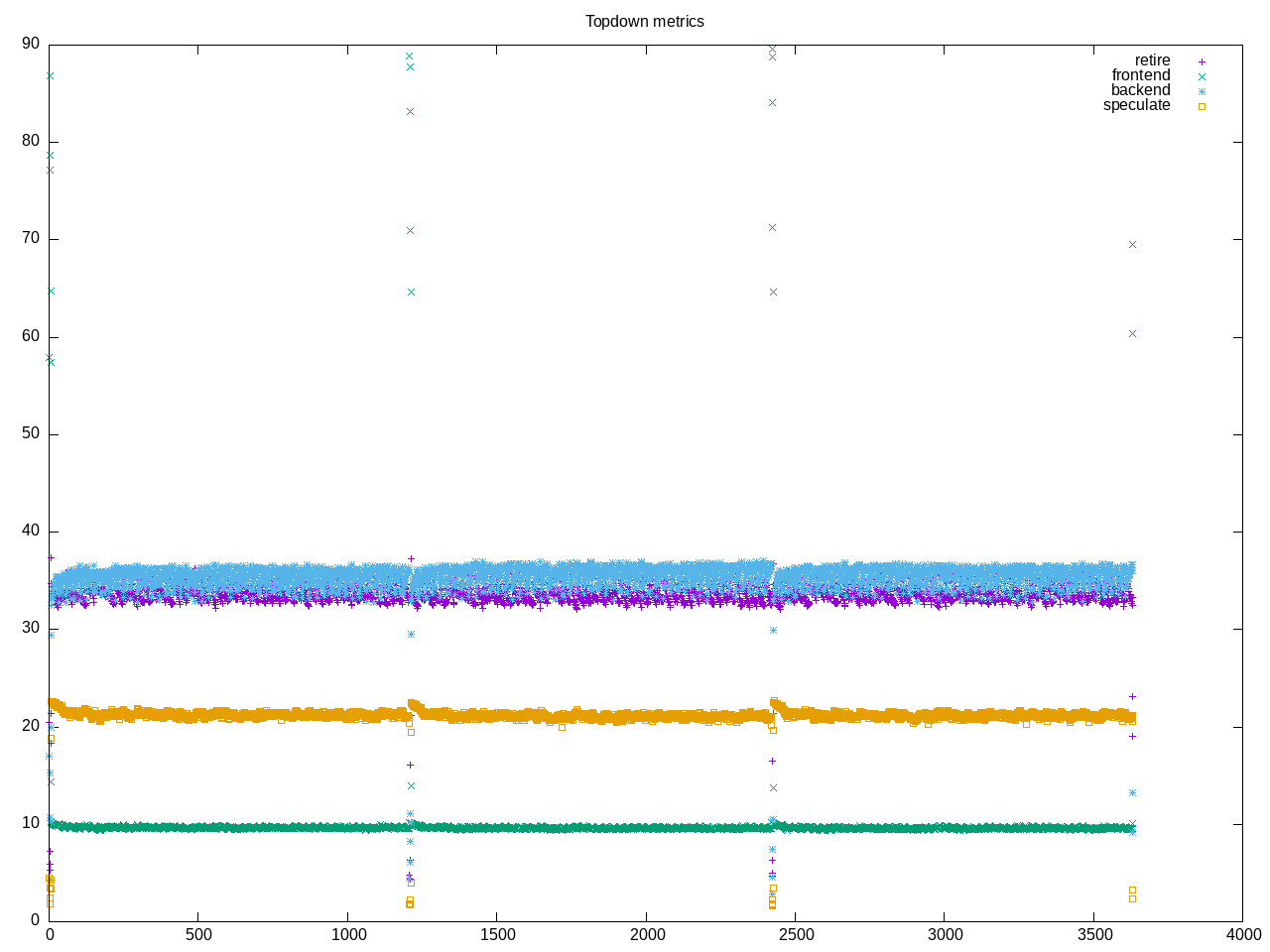Viewport: 1270px width, 952px height.
Task: Click the x-axis tick label 4000
Action: pyautogui.click(x=1243, y=935)
